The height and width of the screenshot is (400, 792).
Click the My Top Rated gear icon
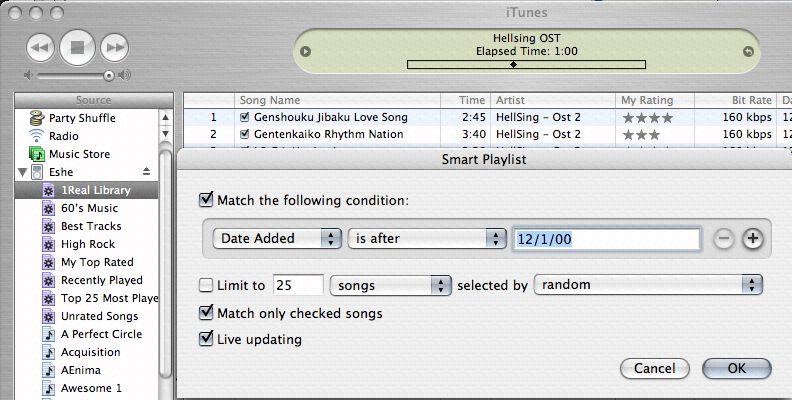click(48, 263)
